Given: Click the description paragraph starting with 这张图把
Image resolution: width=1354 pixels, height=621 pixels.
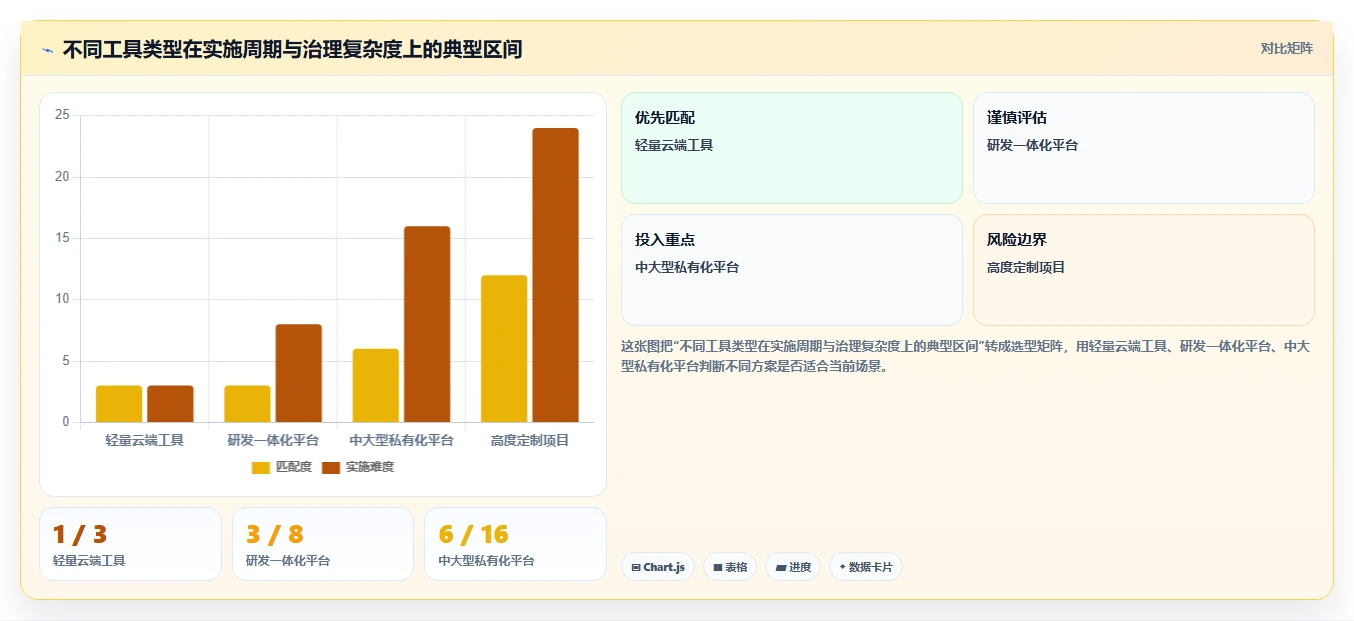Looking at the screenshot, I should 966,356.
